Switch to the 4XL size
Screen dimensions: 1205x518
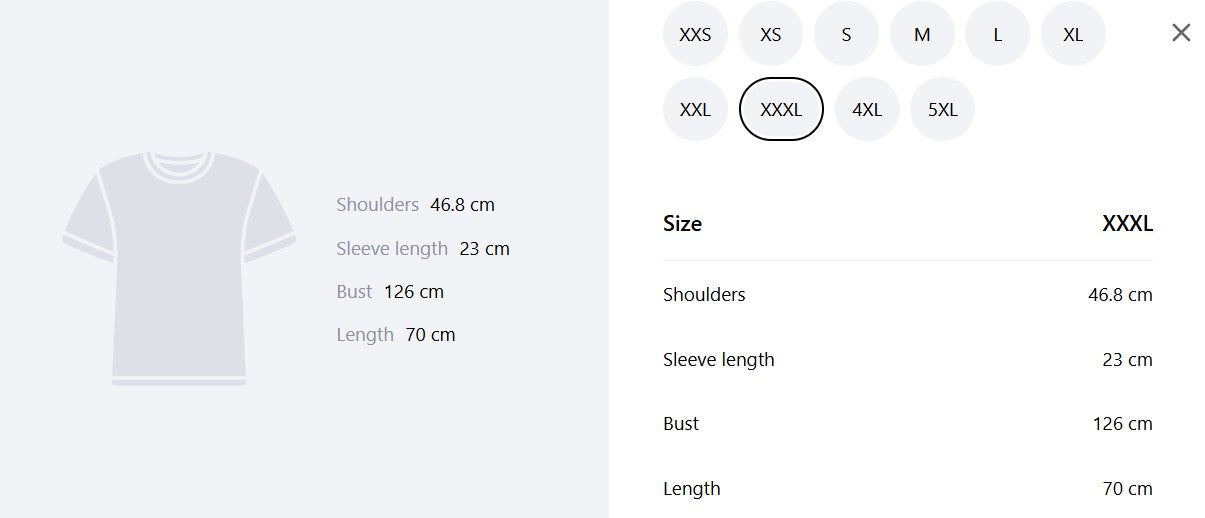867,109
